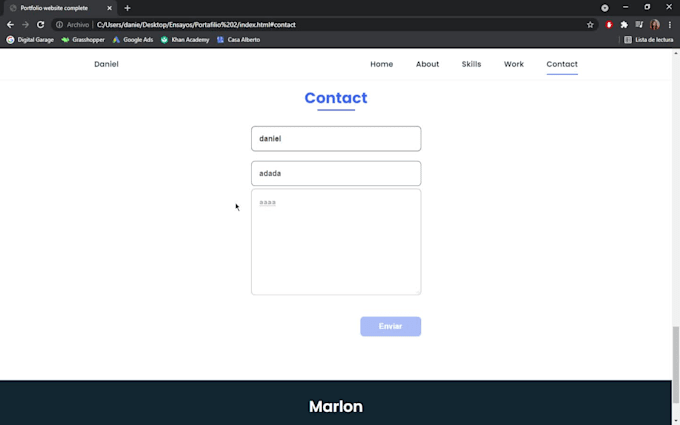This screenshot has height=425, width=680.
Task: Open the user profile avatar
Action: (655, 25)
